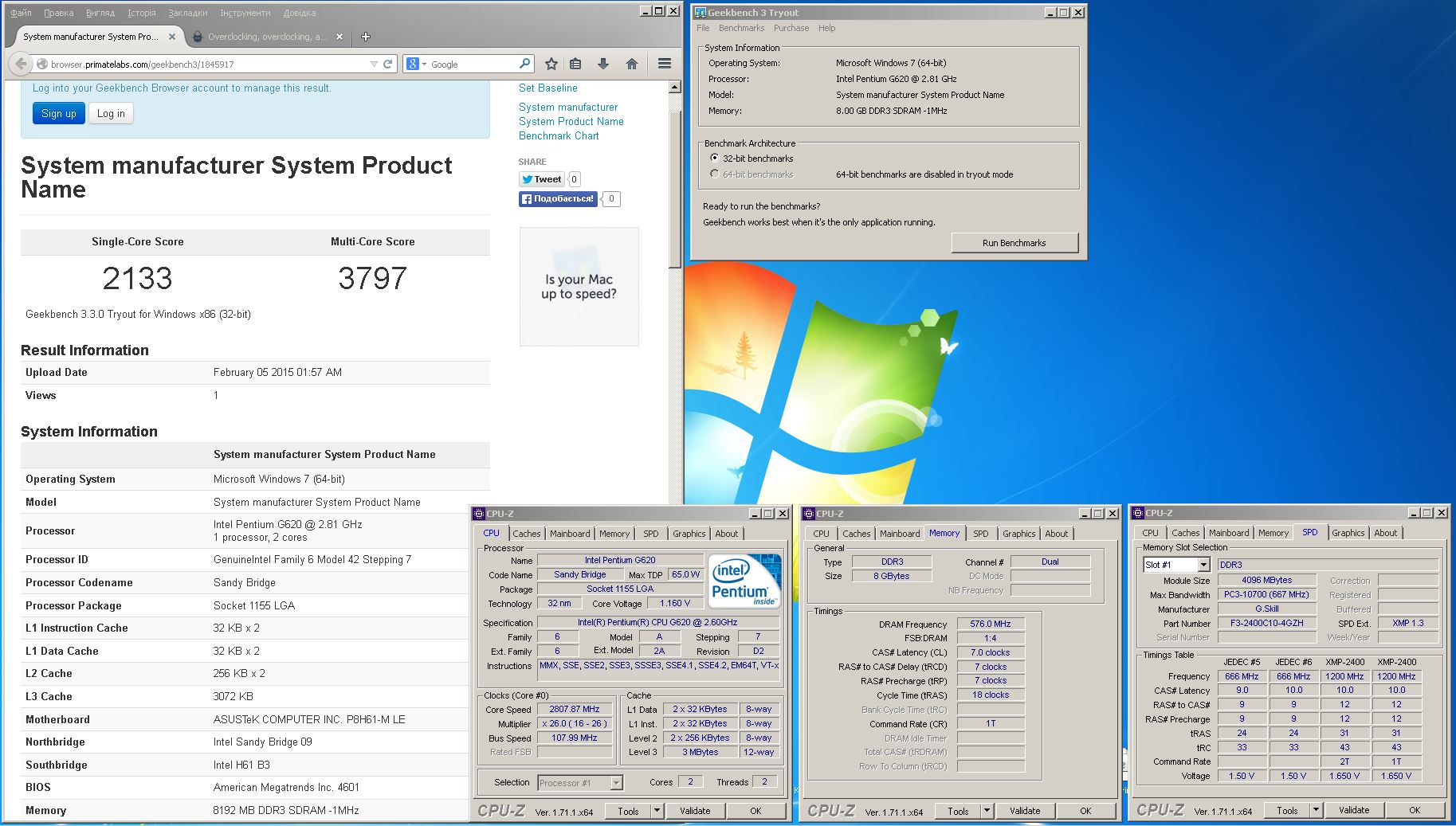Click the Log in button
The height and width of the screenshot is (826, 1456).
tap(111, 114)
